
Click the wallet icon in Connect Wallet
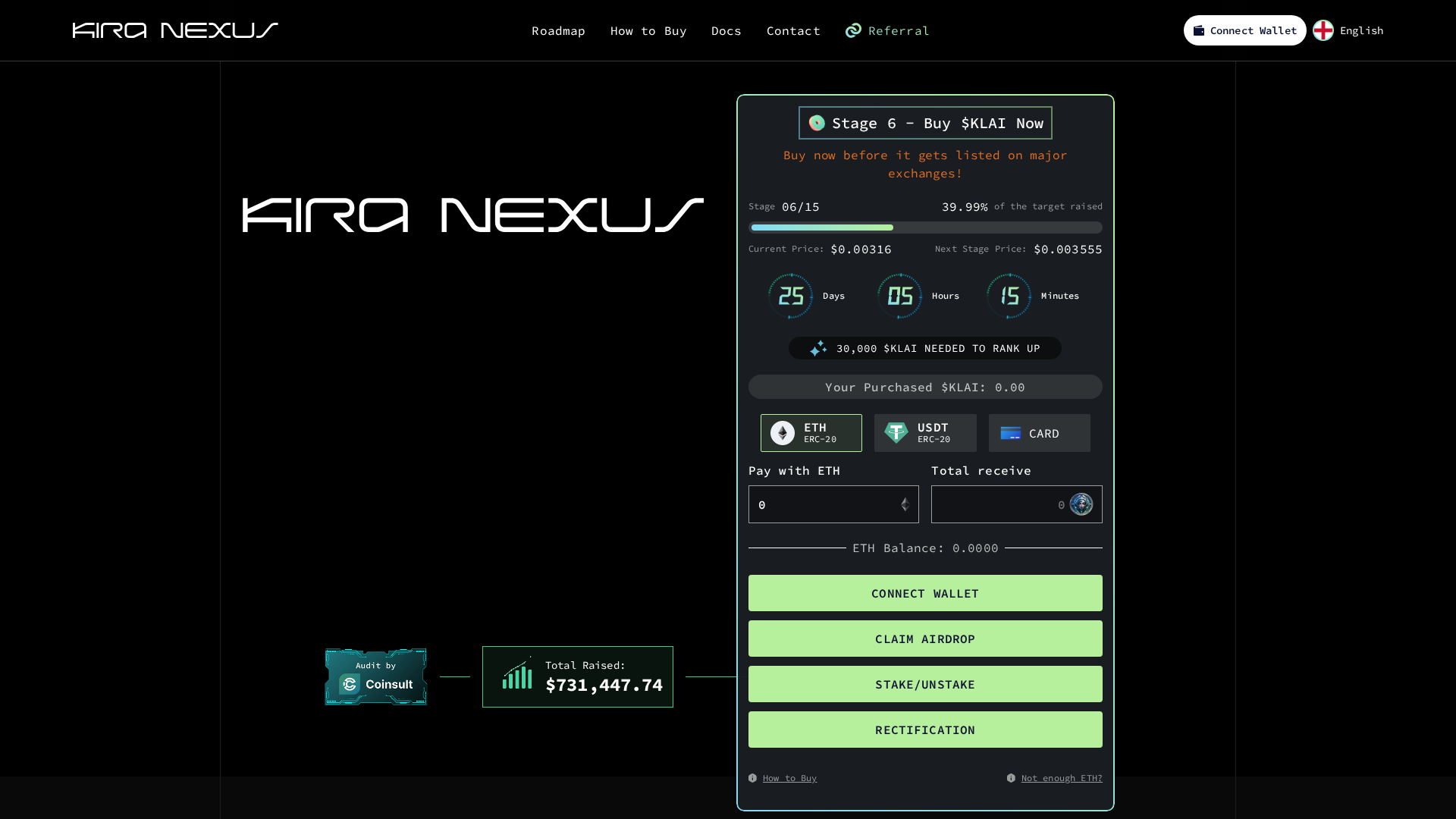(1199, 30)
